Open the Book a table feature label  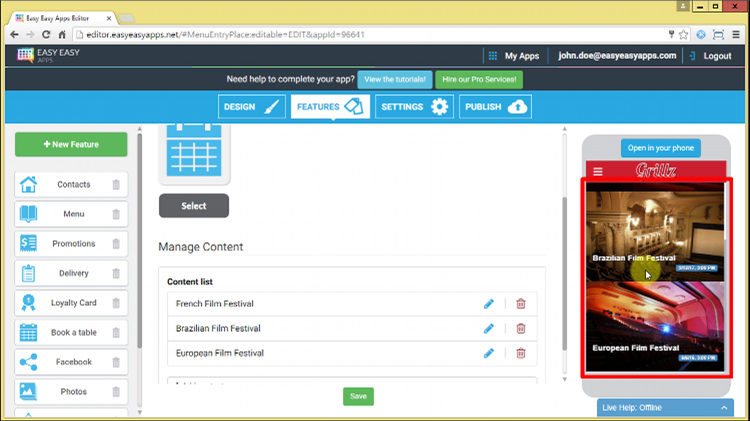coord(74,332)
